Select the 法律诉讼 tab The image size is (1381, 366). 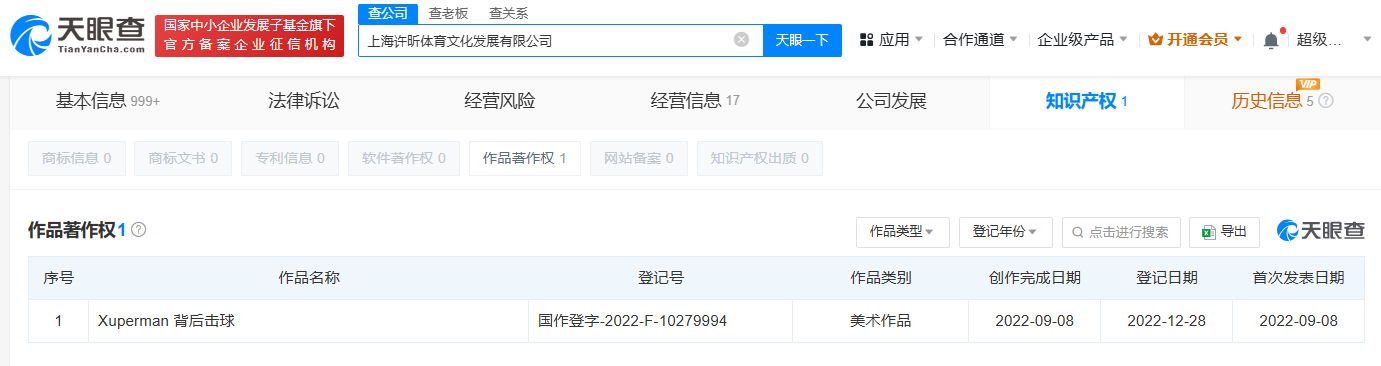[x=304, y=101]
